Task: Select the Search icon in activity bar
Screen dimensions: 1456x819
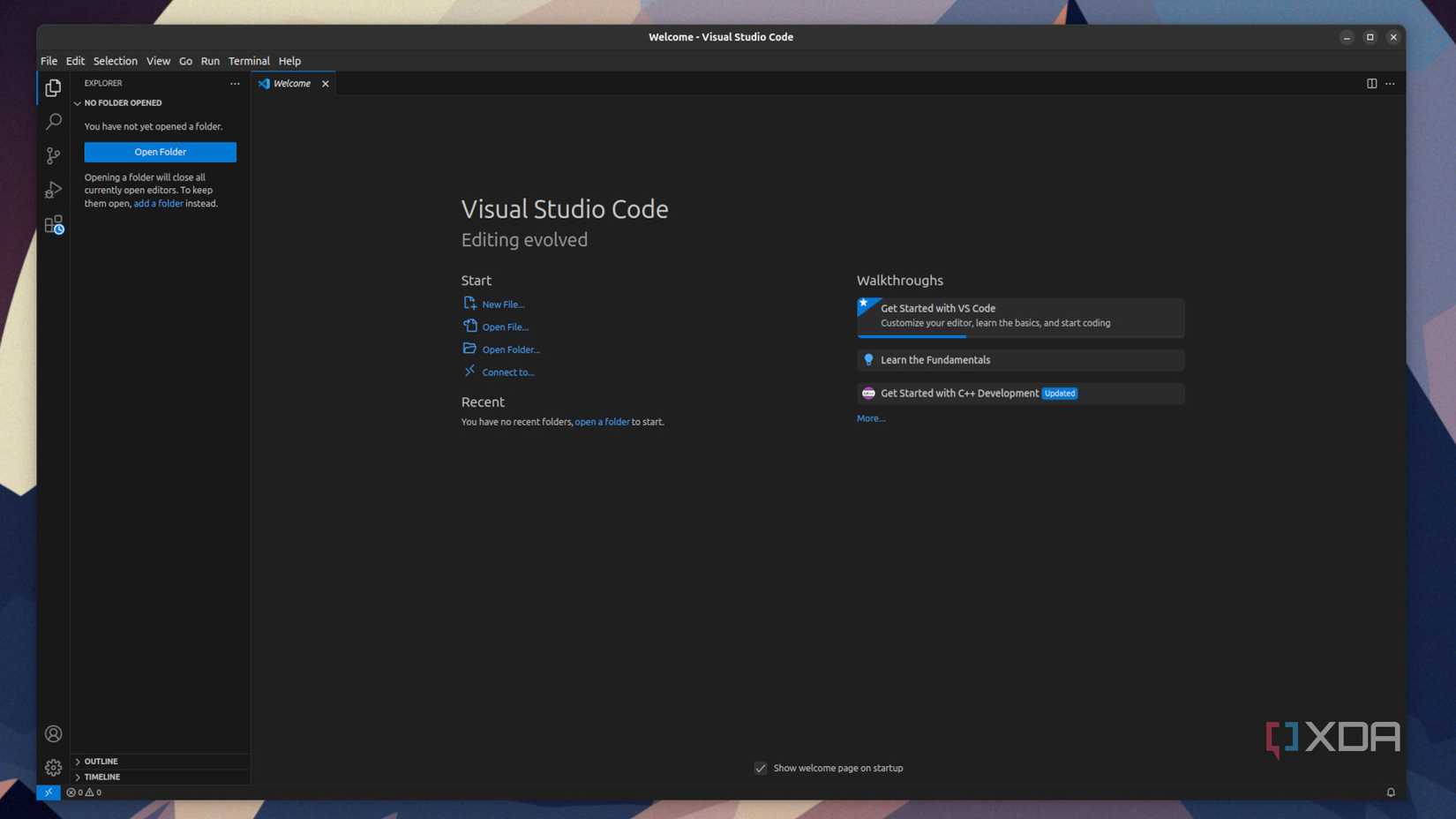Action: click(53, 121)
